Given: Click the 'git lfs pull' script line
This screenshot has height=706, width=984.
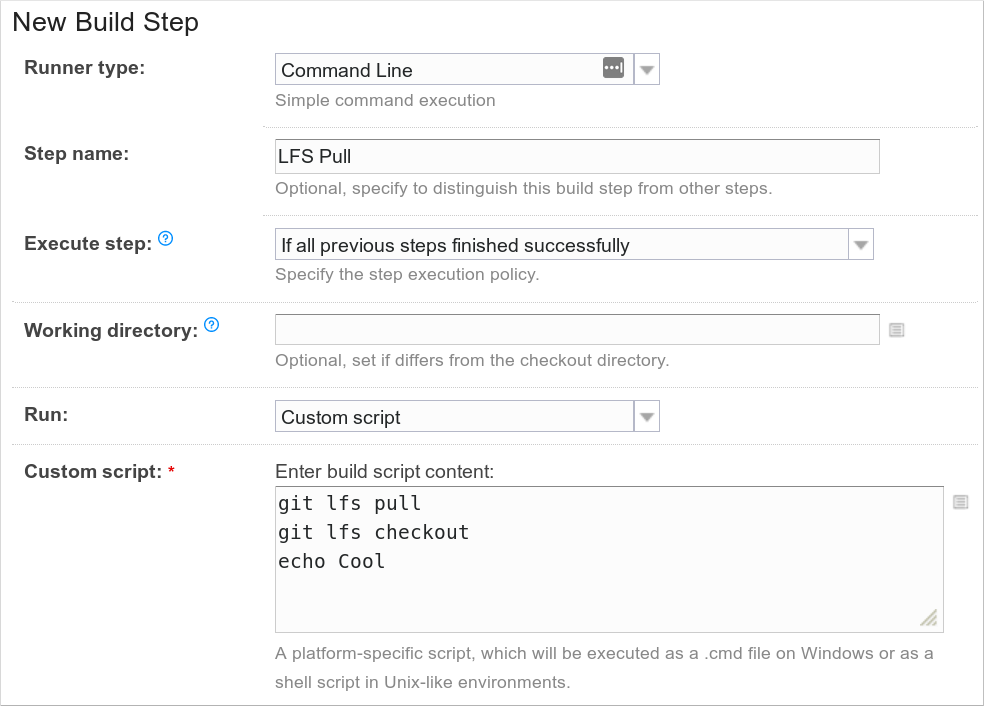Looking at the screenshot, I should pos(350,503).
